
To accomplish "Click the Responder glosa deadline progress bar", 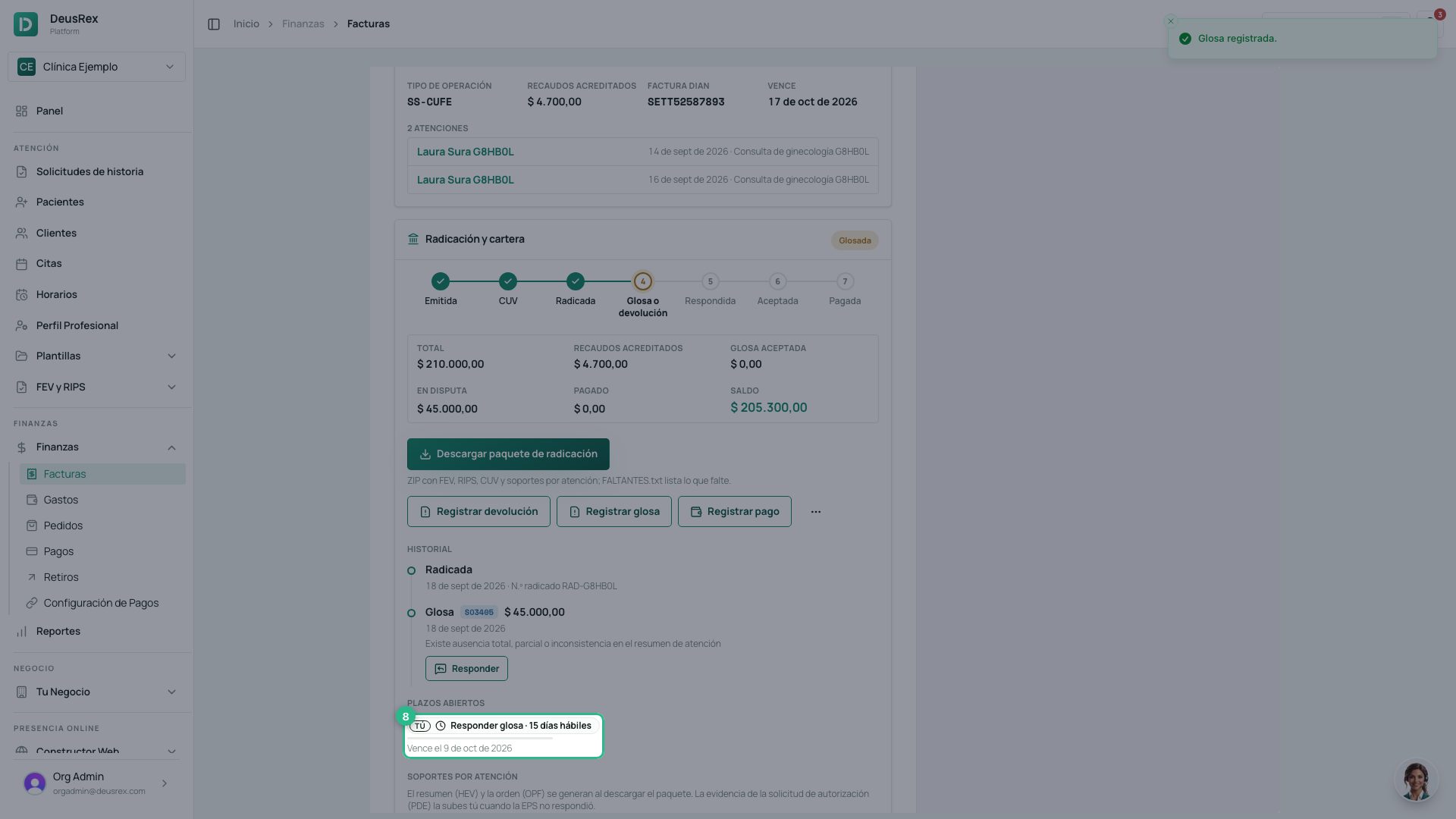I will pos(480,738).
